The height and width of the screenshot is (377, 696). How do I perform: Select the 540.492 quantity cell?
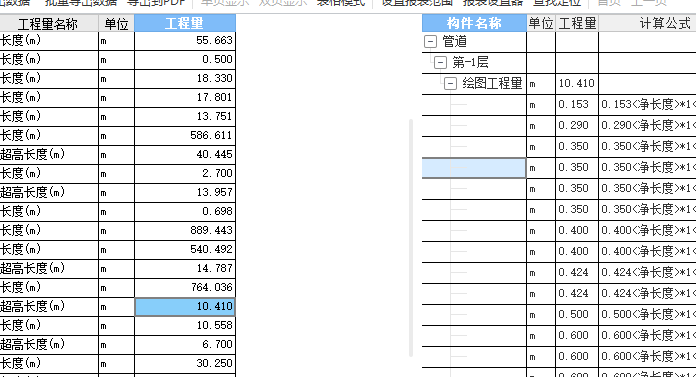point(185,249)
